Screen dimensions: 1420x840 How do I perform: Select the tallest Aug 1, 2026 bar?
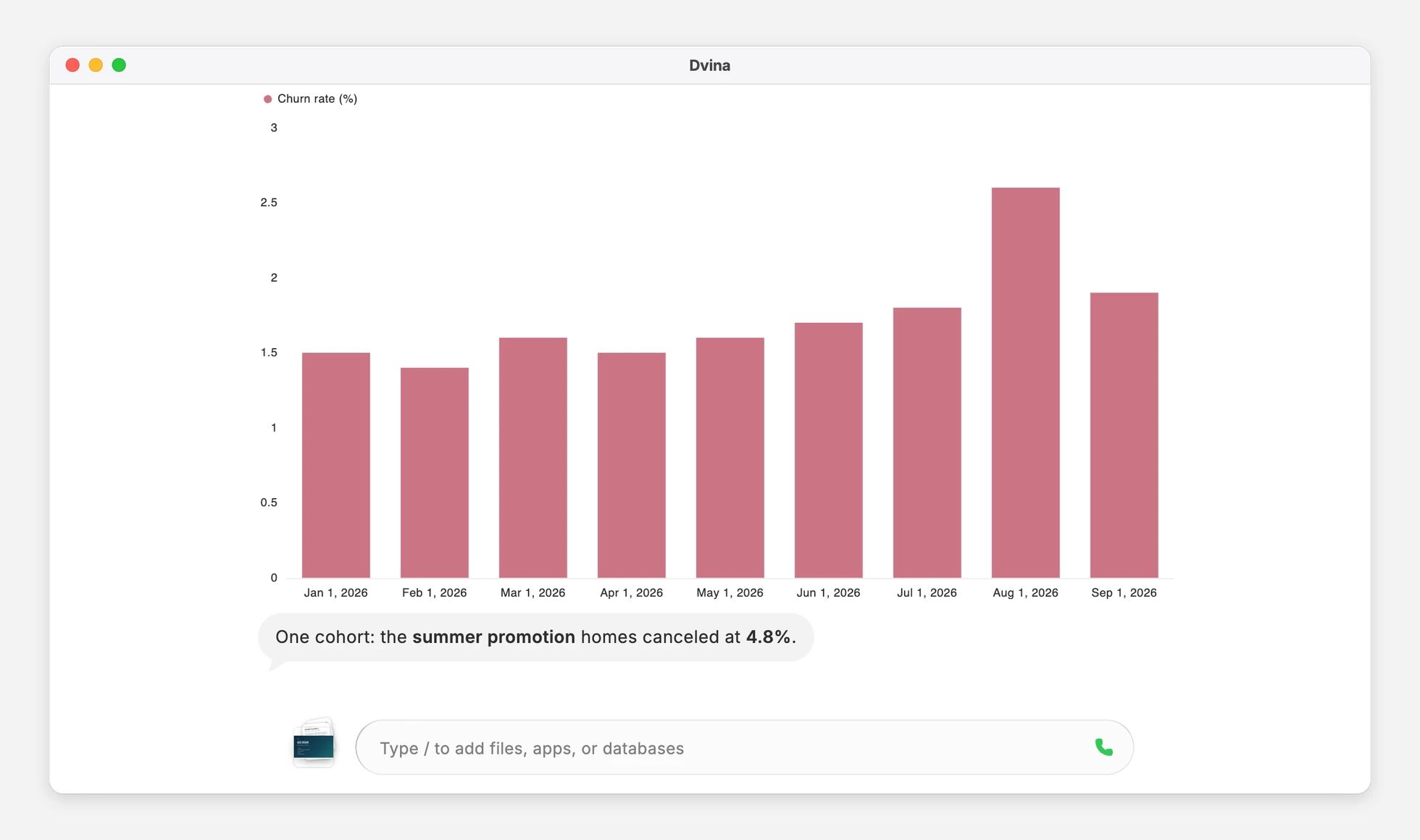click(1026, 383)
